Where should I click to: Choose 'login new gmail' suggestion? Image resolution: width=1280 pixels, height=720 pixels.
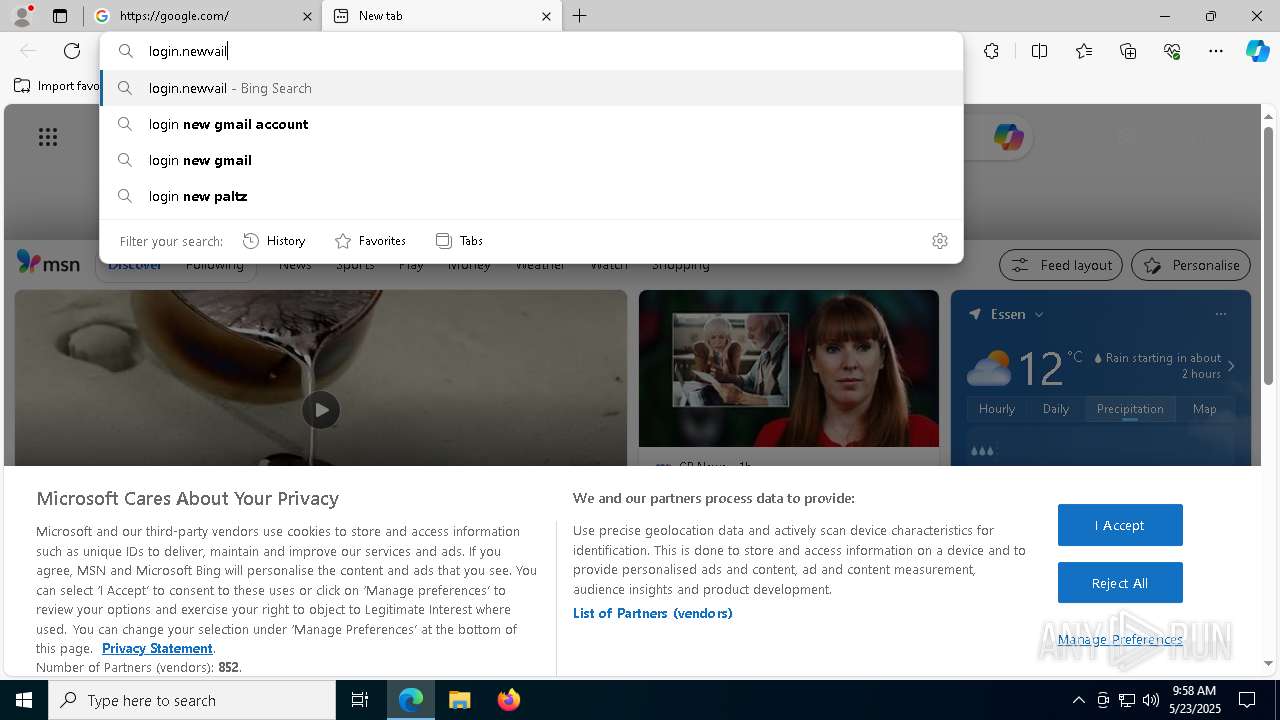pos(532,160)
